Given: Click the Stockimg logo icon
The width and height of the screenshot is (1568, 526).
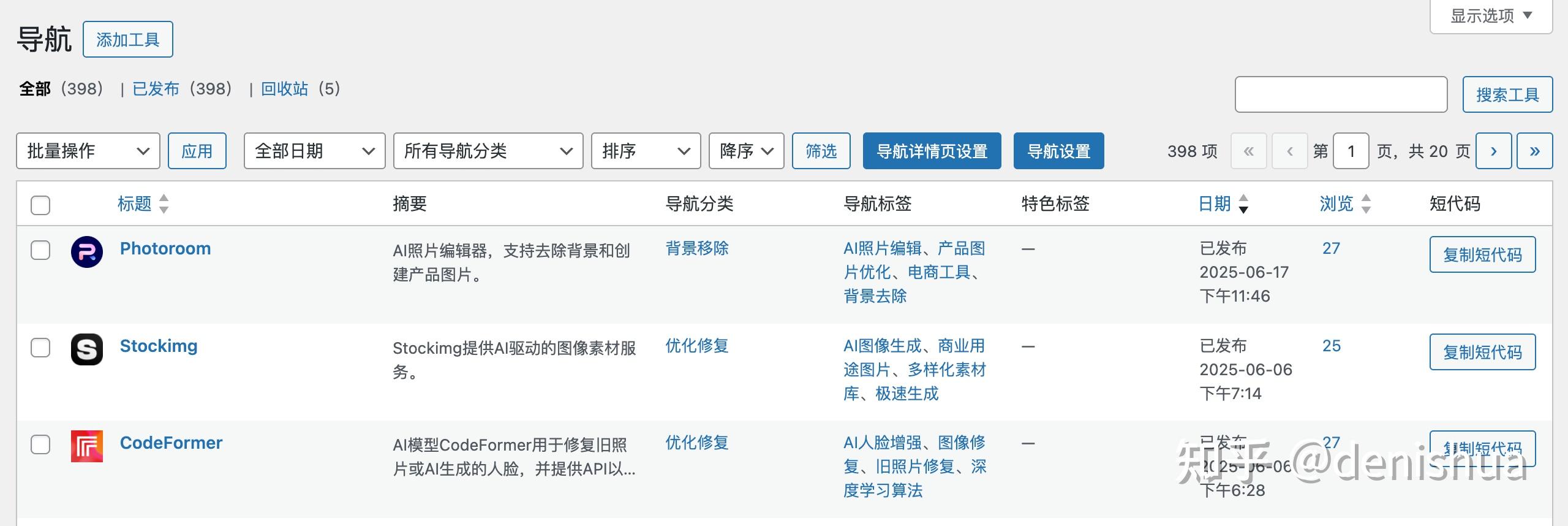Looking at the screenshot, I should [x=87, y=349].
